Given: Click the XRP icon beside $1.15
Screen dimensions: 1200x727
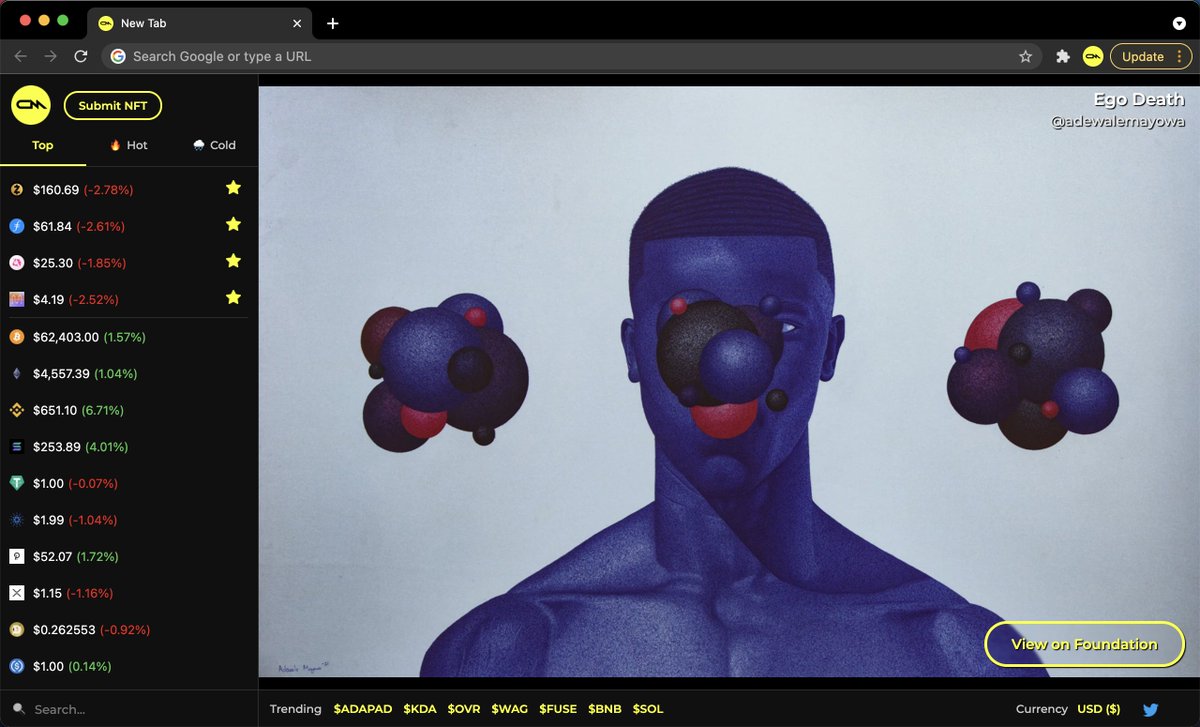Looking at the screenshot, I should click(16, 593).
